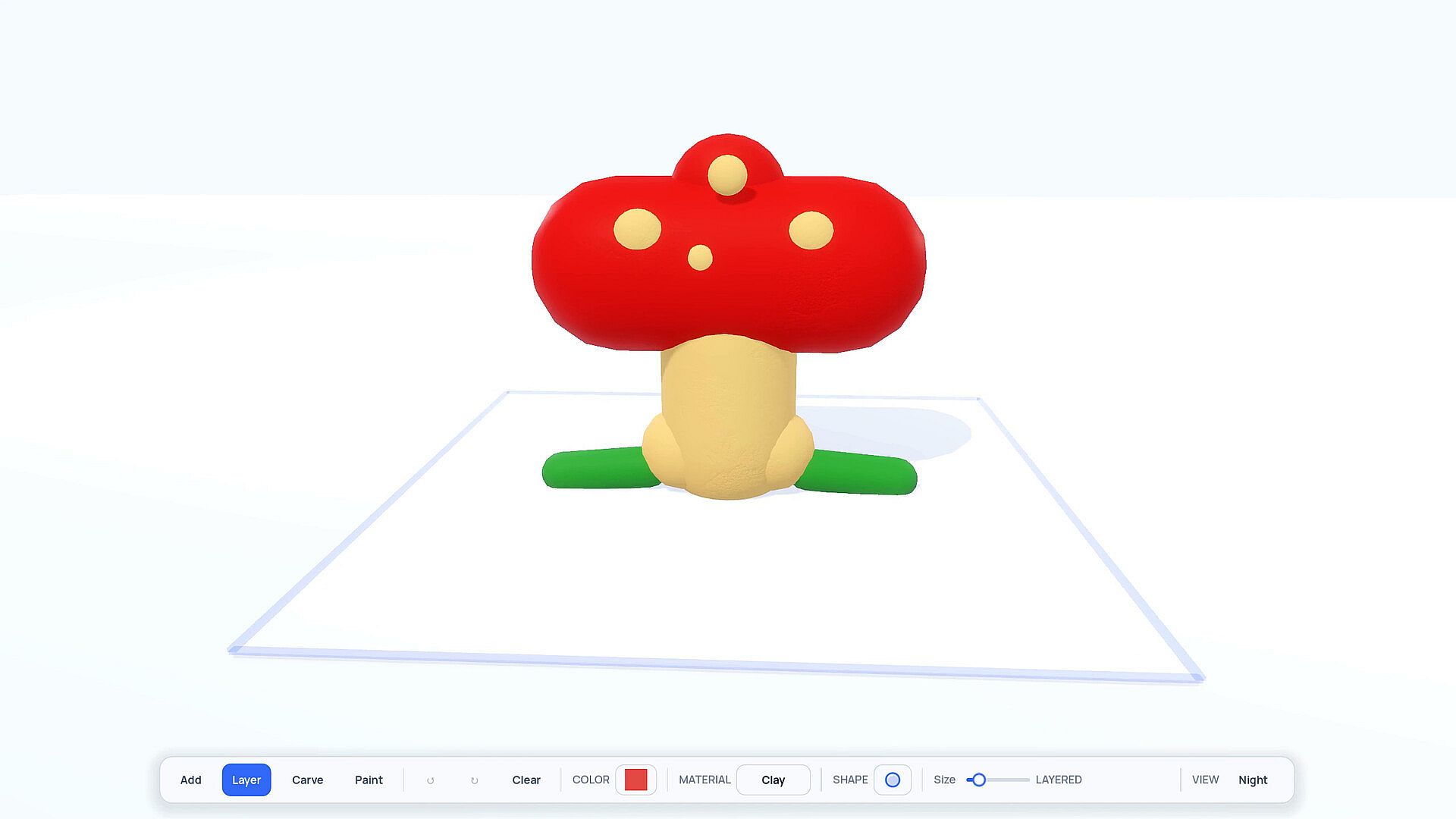Click the undo arrow icon
This screenshot has height=819, width=1456.
(x=431, y=780)
